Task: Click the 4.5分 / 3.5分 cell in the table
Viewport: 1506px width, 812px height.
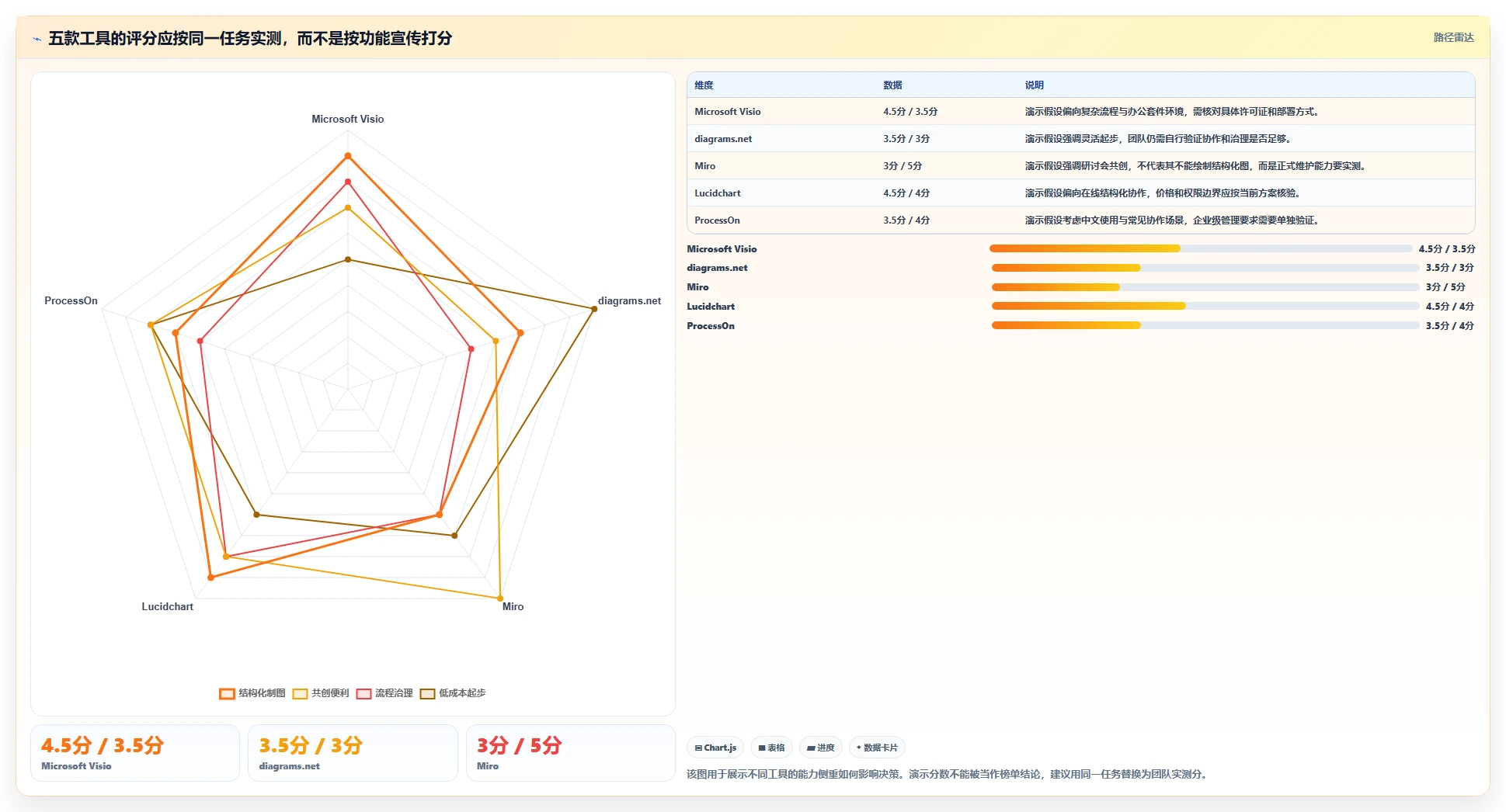Action: click(x=910, y=112)
